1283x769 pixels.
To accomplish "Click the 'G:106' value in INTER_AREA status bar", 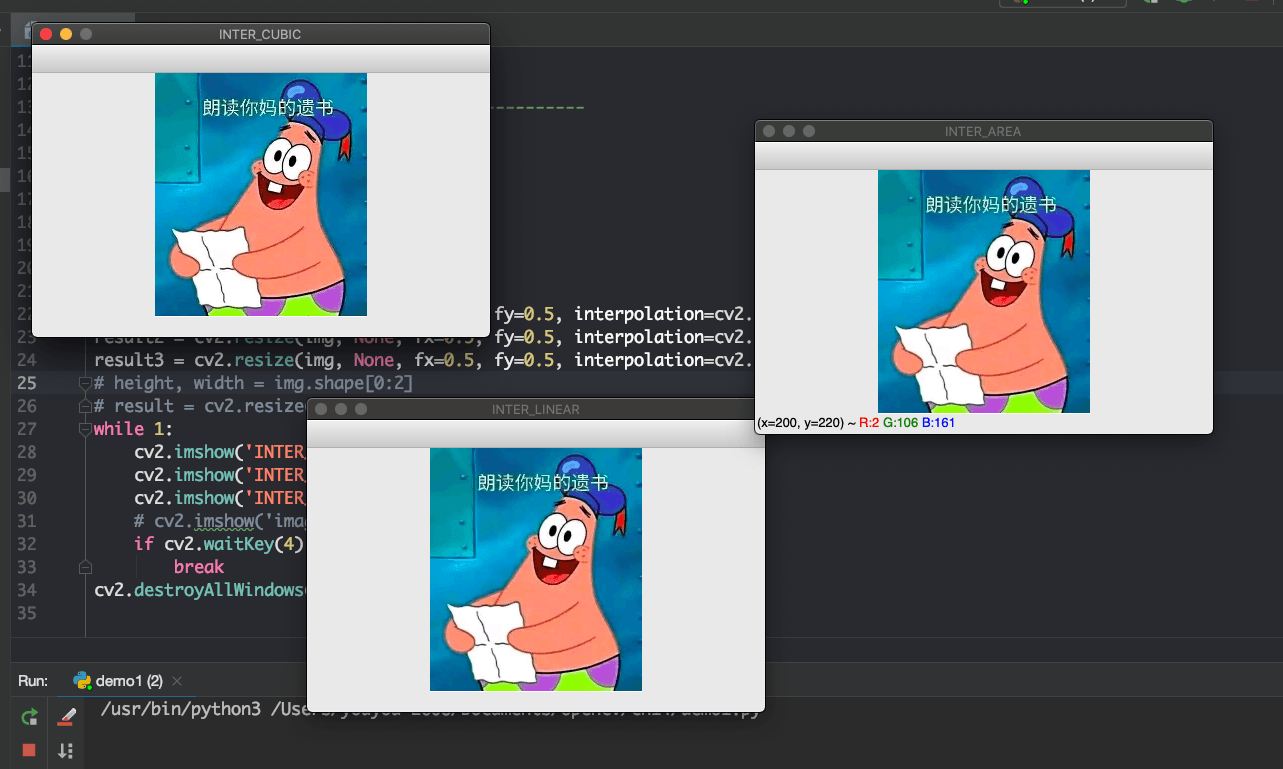I will pyautogui.click(x=900, y=423).
